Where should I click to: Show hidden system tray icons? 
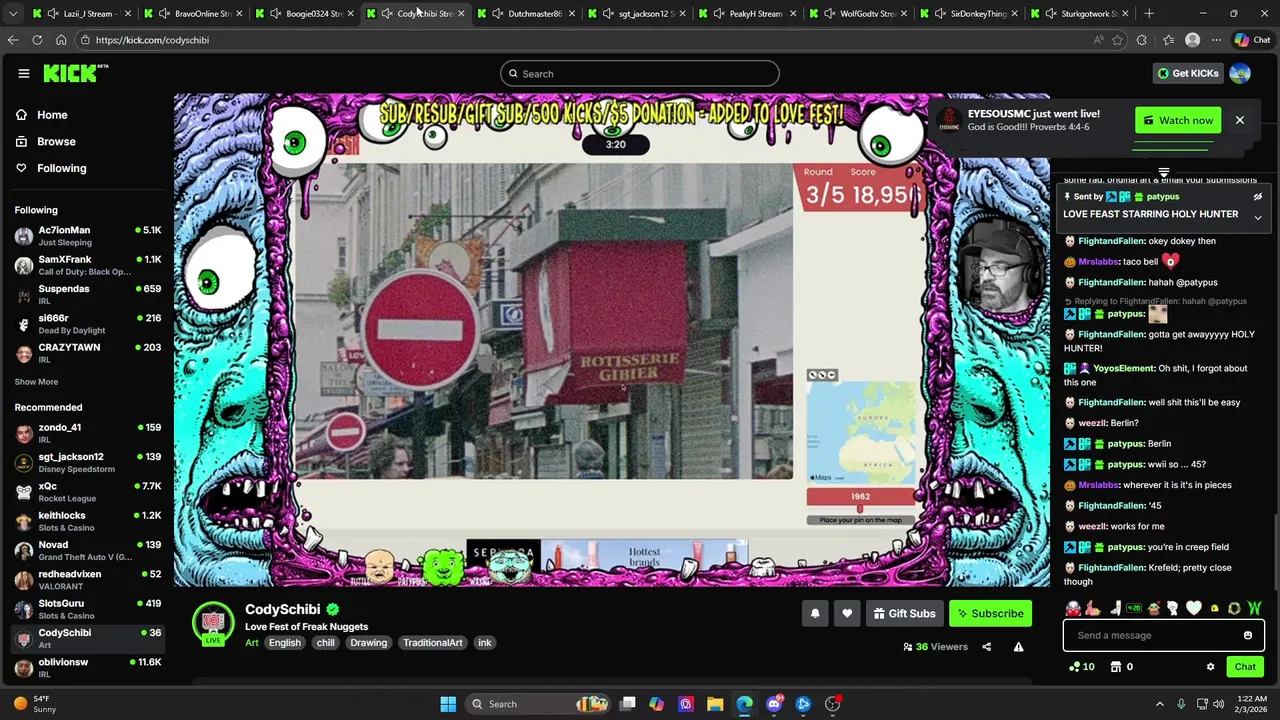tap(1160, 704)
